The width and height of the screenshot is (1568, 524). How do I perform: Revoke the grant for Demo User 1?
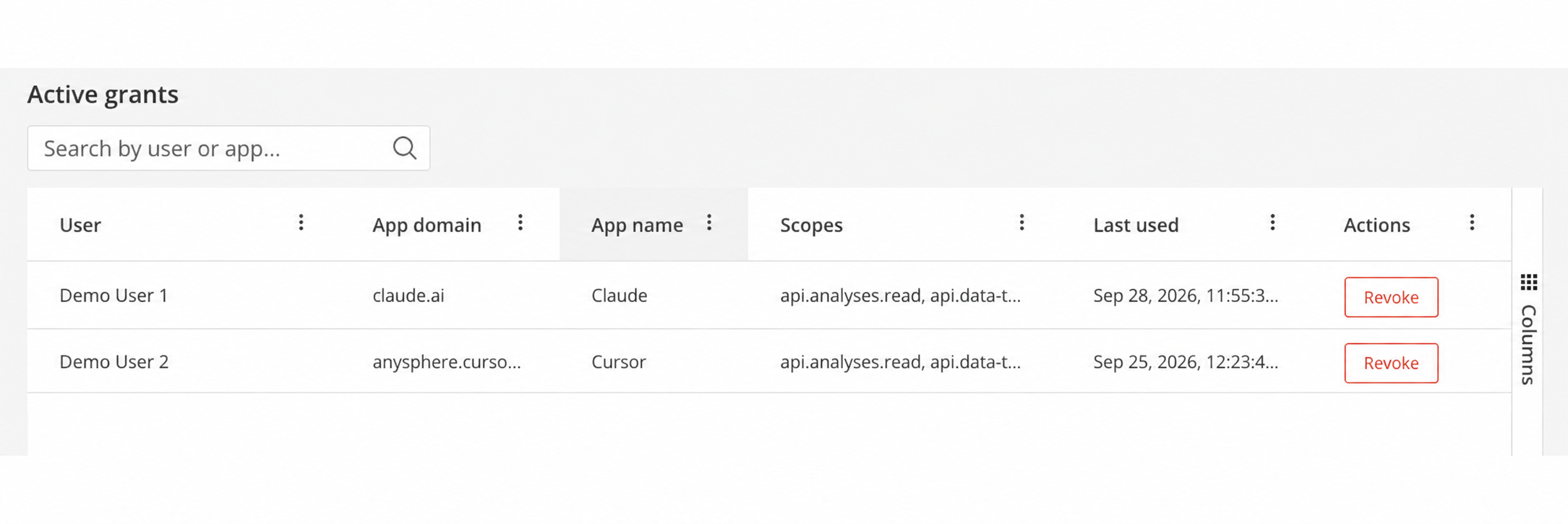pyautogui.click(x=1391, y=297)
